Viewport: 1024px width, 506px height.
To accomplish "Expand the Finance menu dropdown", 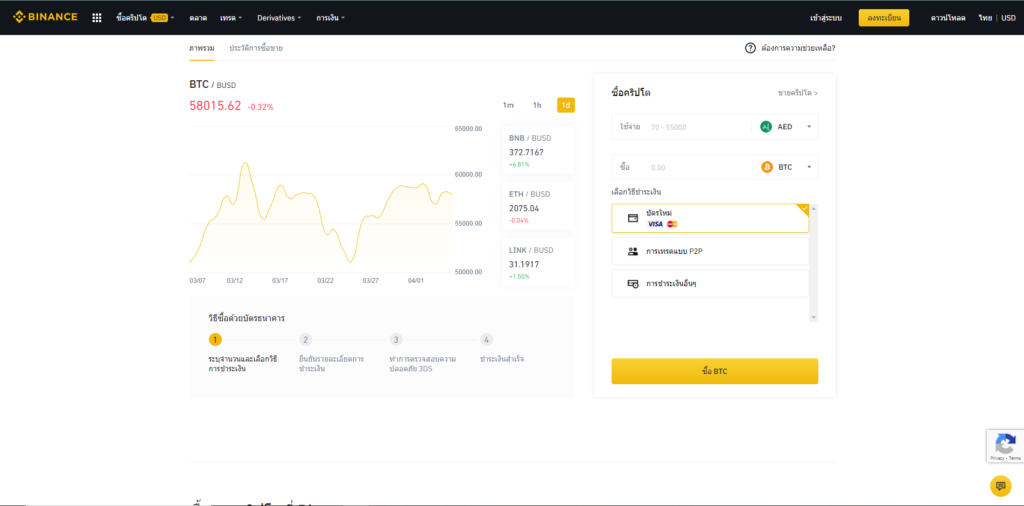I will pyautogui.click(x=330, y=18).
